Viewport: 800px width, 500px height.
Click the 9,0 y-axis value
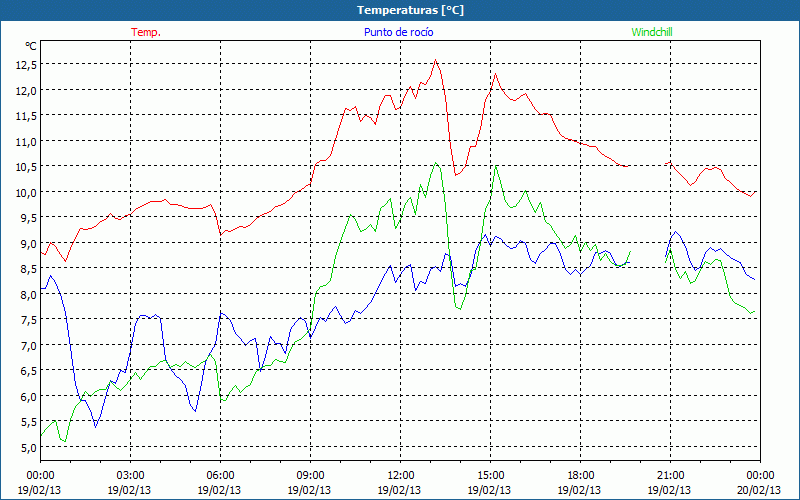click(29, 243)
